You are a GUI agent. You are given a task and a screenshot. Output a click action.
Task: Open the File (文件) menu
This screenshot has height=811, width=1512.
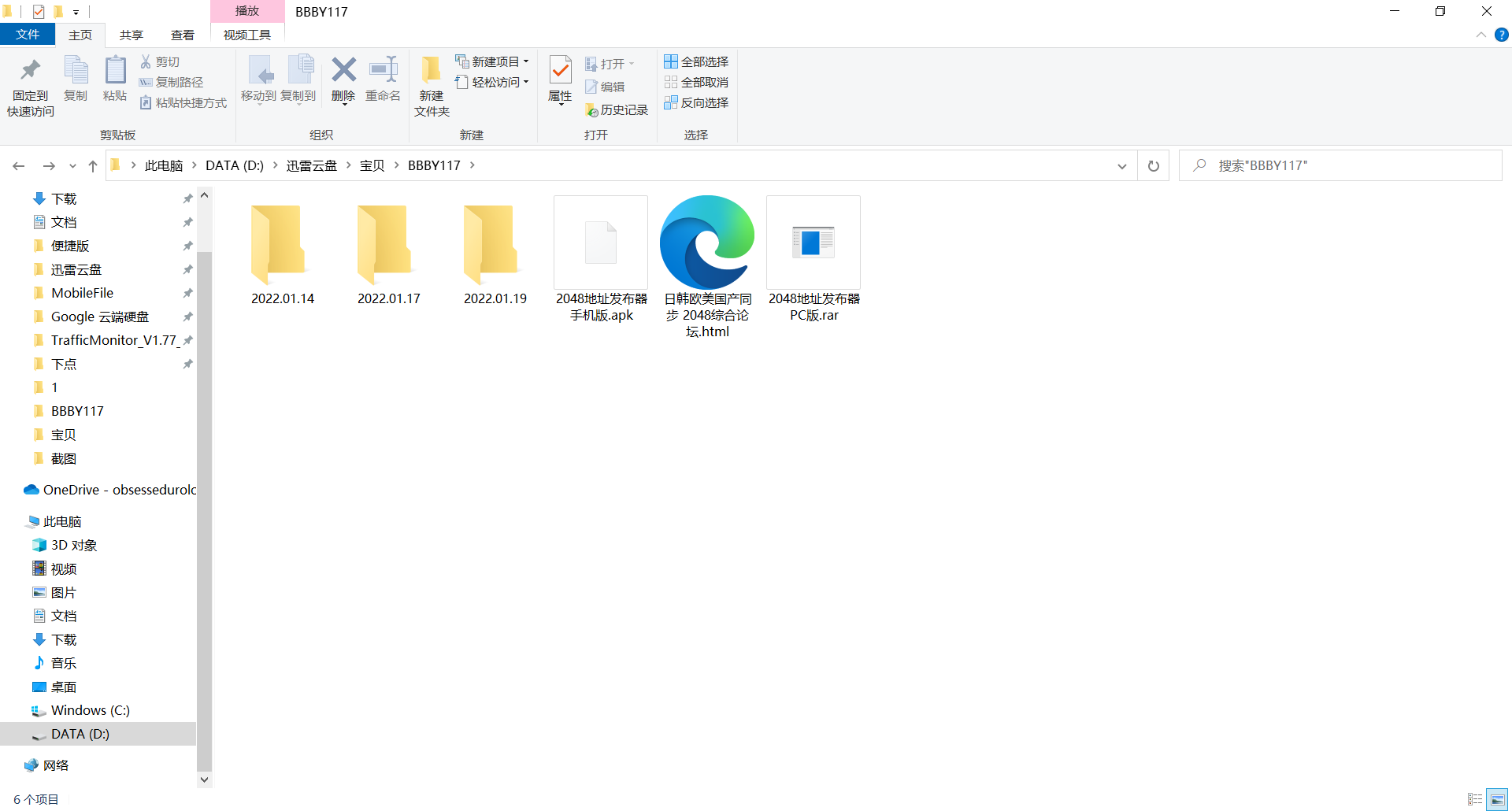coord(28,35)
